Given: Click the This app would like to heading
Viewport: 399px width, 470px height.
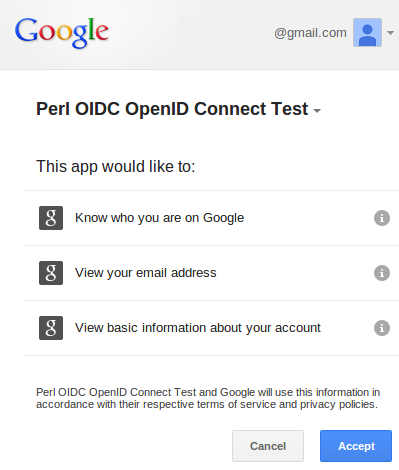Looking at the screenshot, I should click(x=116, y=166).
